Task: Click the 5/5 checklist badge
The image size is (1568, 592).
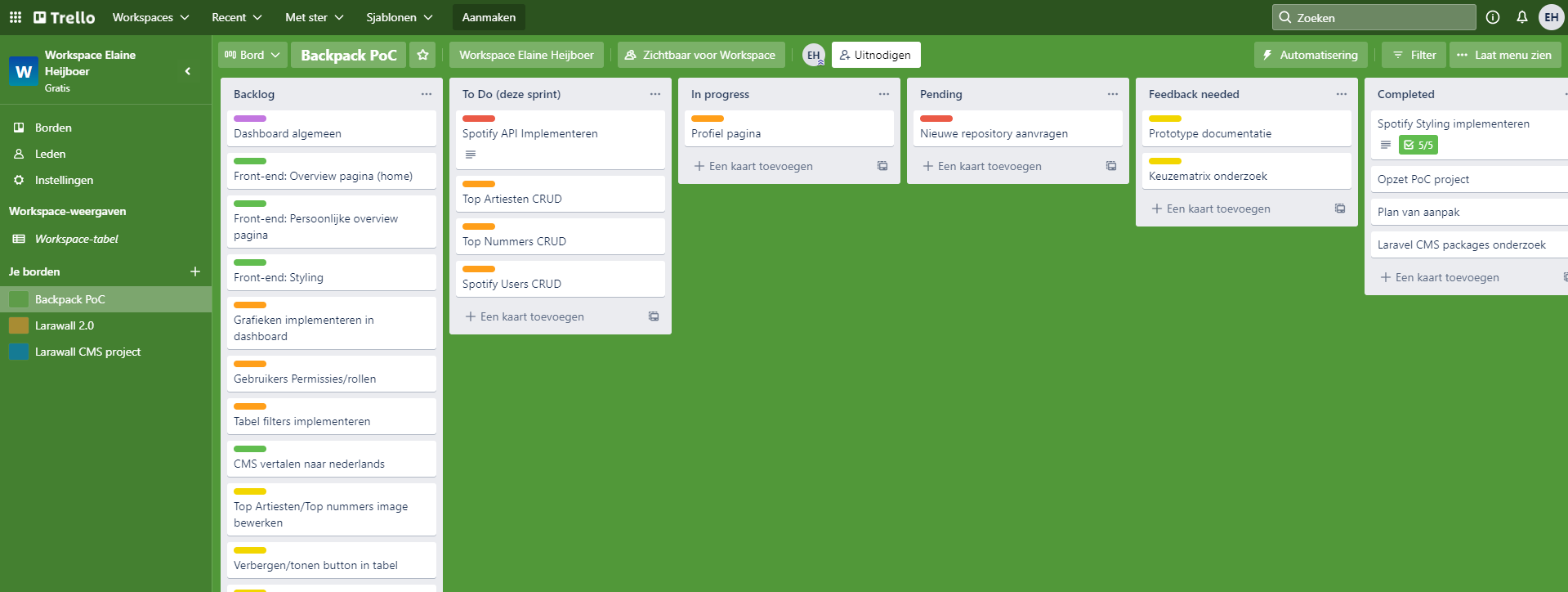Action: point(1418,145)
